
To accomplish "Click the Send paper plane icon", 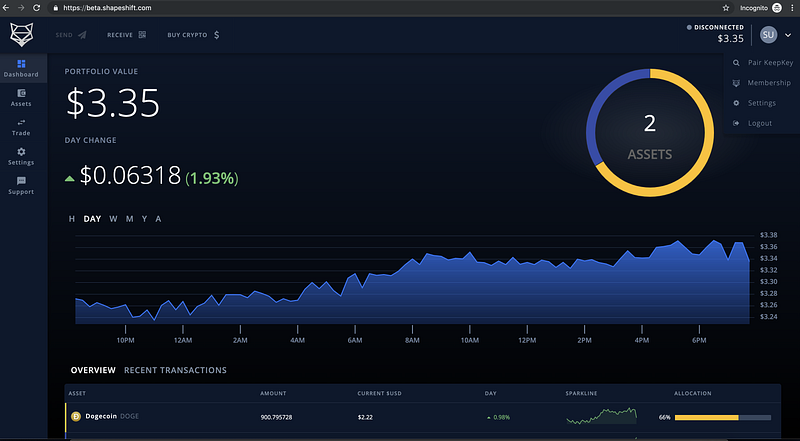I will [82, 35].
